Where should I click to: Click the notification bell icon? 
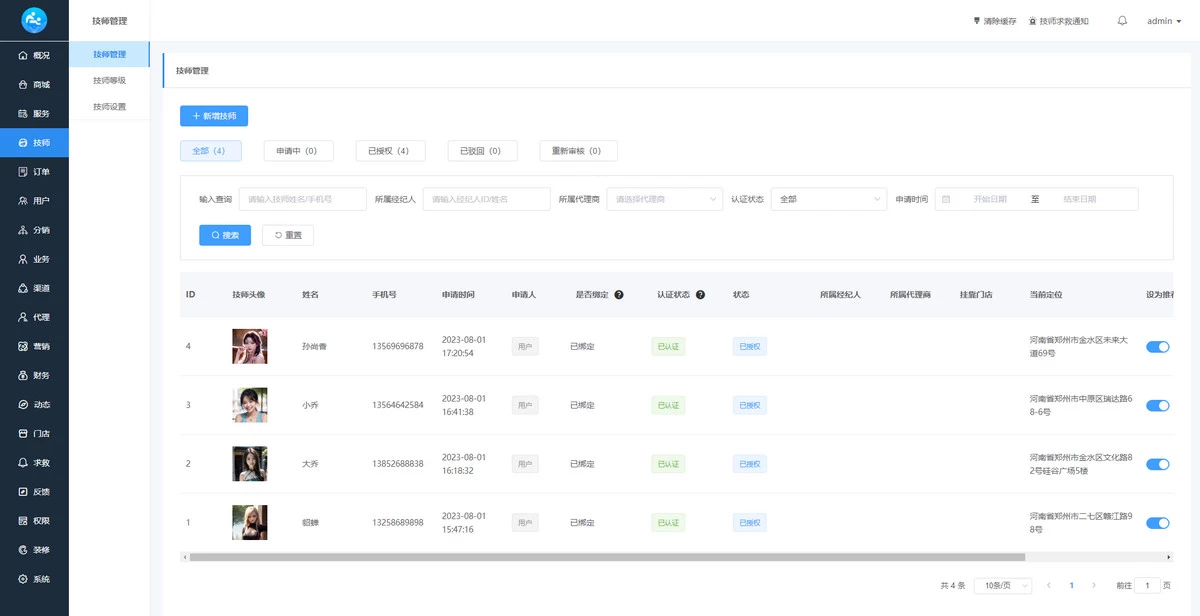(x=1122, y=21)
